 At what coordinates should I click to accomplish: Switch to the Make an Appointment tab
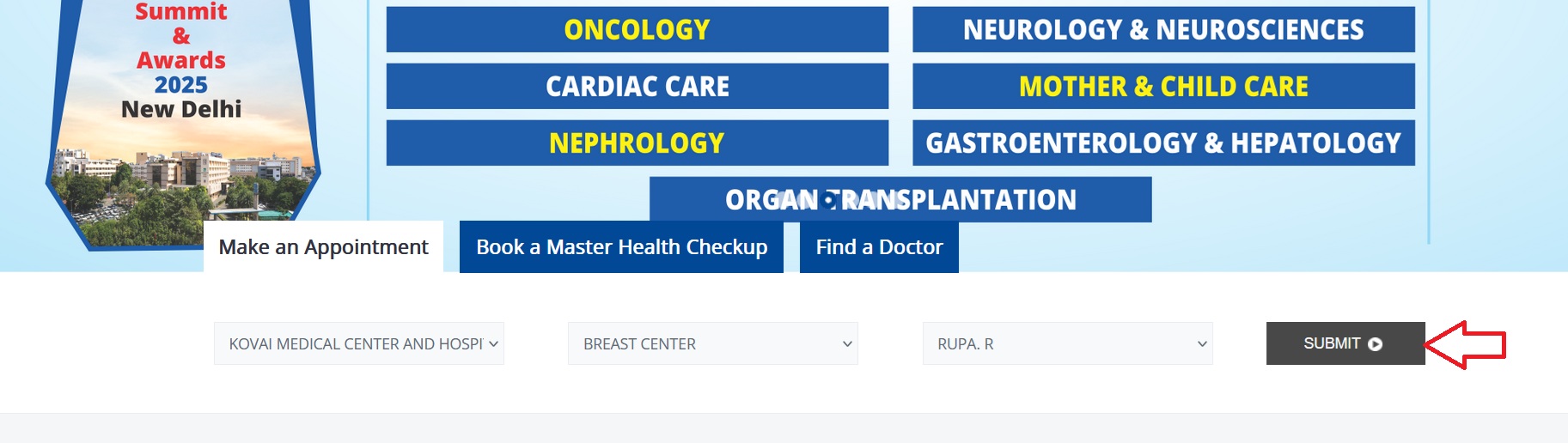[x=323, y=247]
